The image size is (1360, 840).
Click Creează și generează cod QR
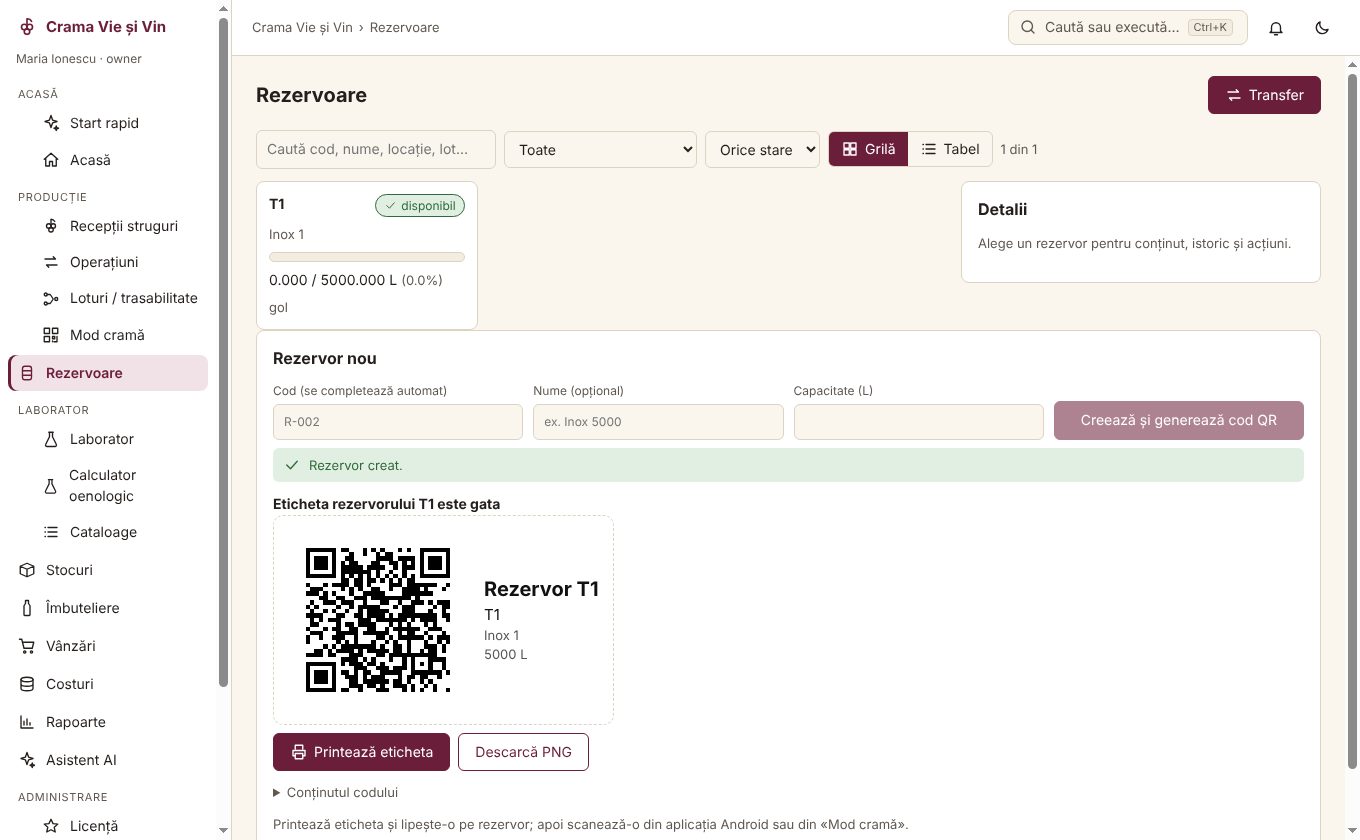[x=1179, y=421]
